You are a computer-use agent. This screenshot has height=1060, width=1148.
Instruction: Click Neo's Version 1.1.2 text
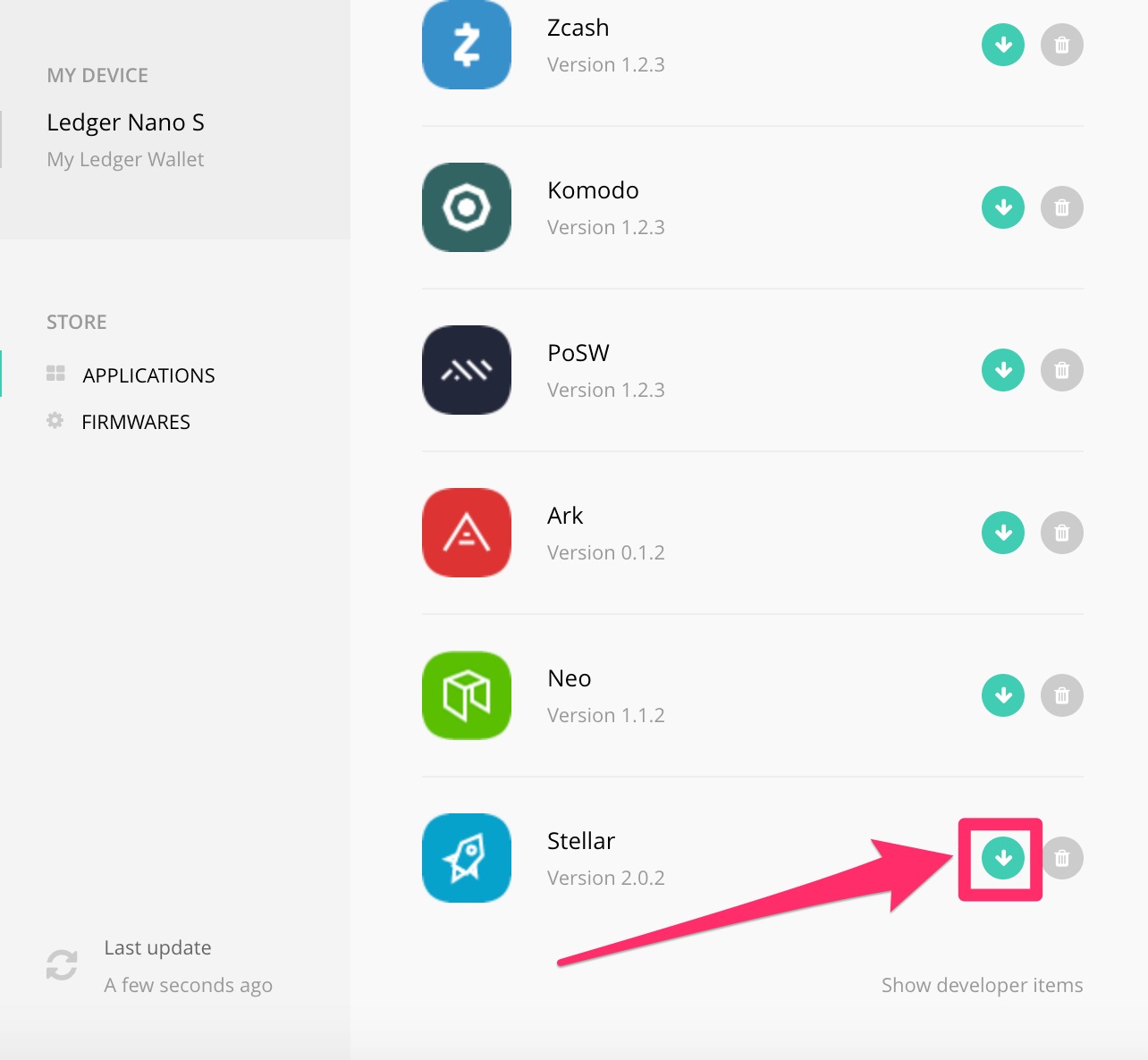pos(606,715)
